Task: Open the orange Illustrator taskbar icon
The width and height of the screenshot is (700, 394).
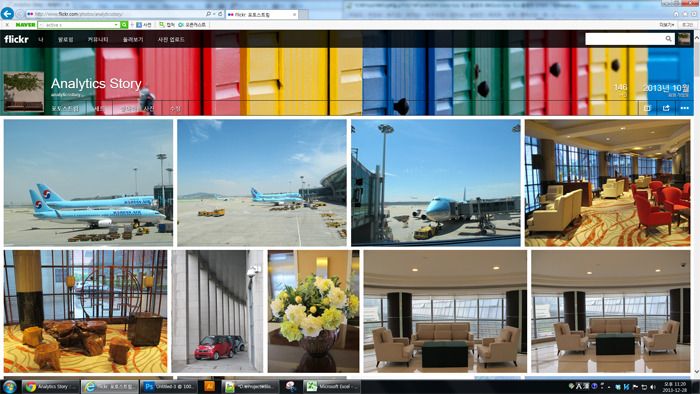Action: pos(209,386)
